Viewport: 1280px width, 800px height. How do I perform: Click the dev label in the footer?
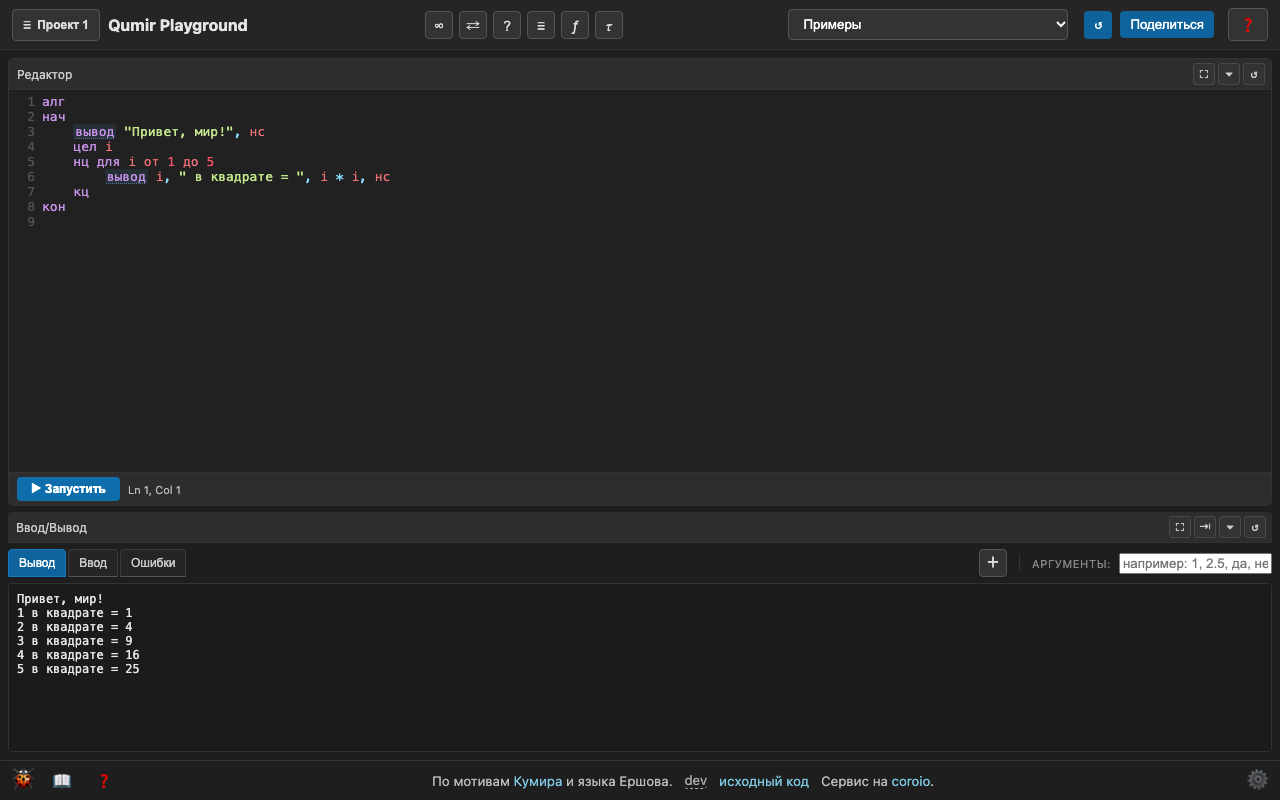pos(696,781)
